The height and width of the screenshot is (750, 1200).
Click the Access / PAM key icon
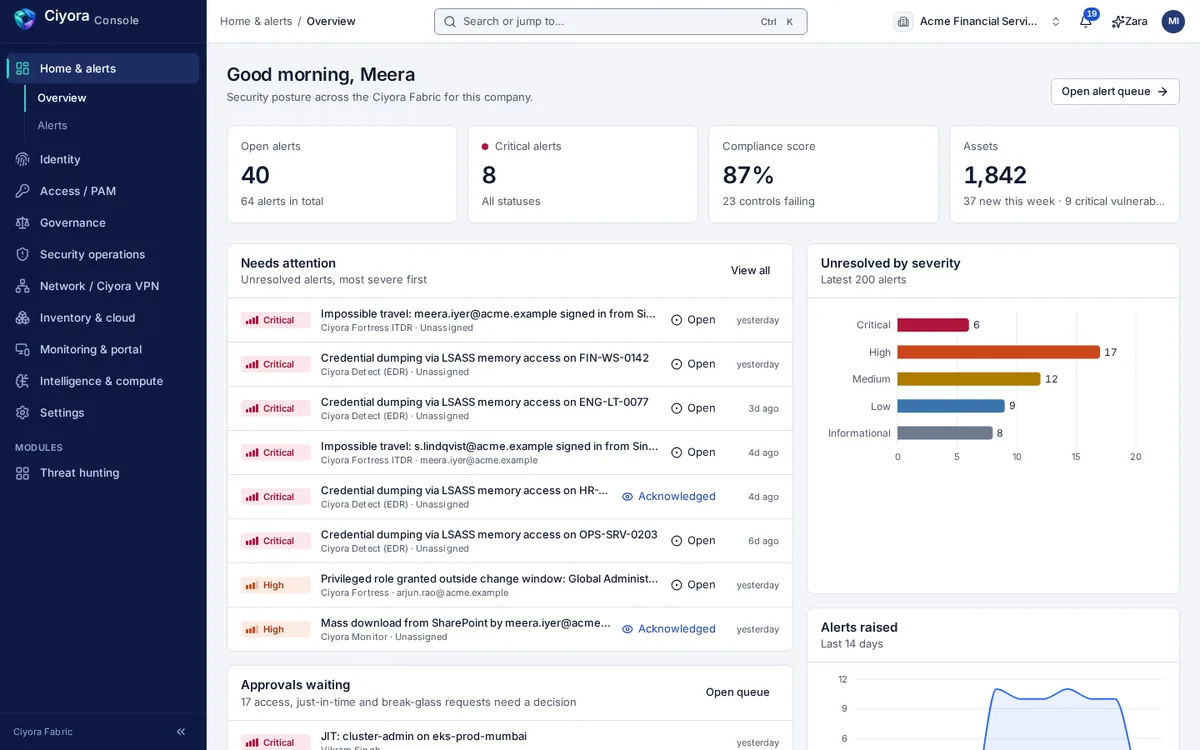[x=22, y=191]
